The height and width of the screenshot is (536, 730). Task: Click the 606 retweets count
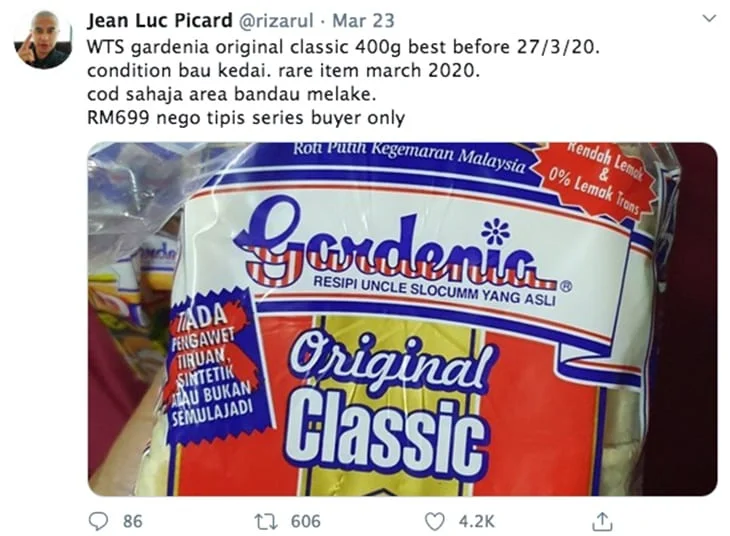[306, 521]
